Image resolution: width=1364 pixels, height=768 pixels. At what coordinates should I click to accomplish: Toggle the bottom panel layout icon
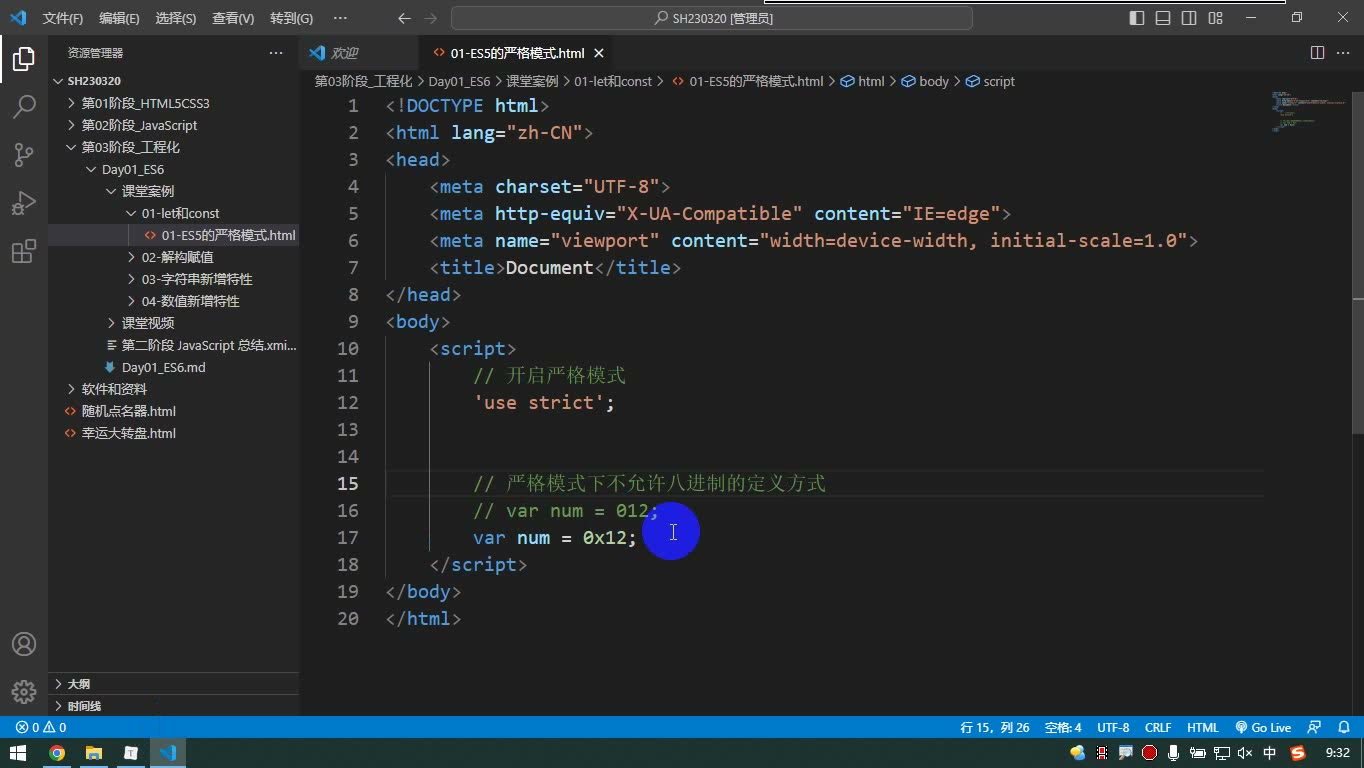click(1163, 18)
